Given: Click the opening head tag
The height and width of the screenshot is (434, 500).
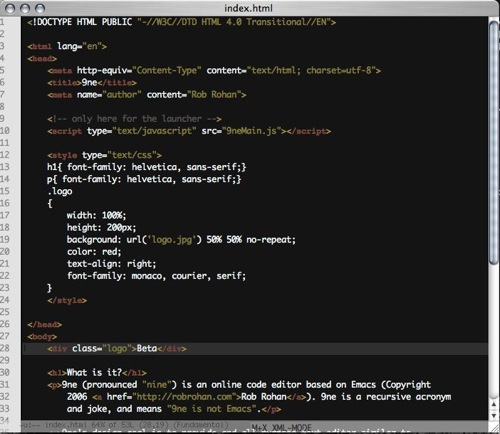Looking at the screenshot, I should click(42, 59).
